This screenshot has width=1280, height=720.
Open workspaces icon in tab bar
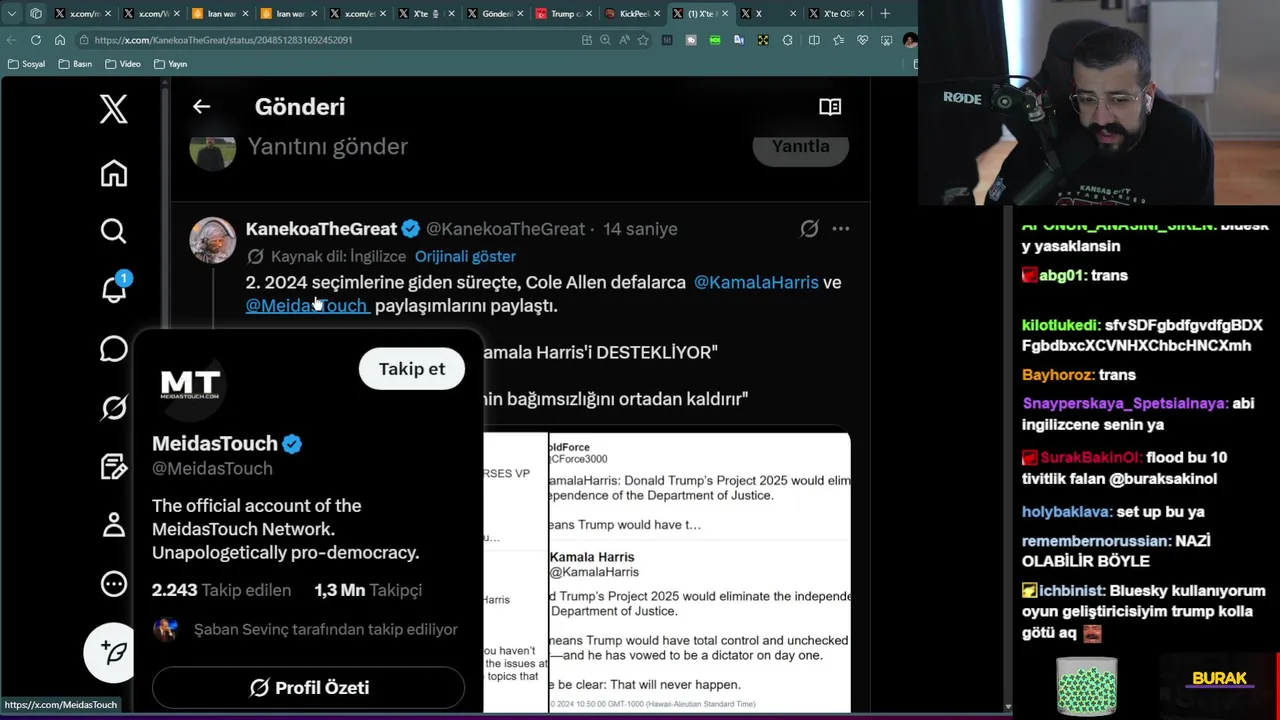coord(36,14)
